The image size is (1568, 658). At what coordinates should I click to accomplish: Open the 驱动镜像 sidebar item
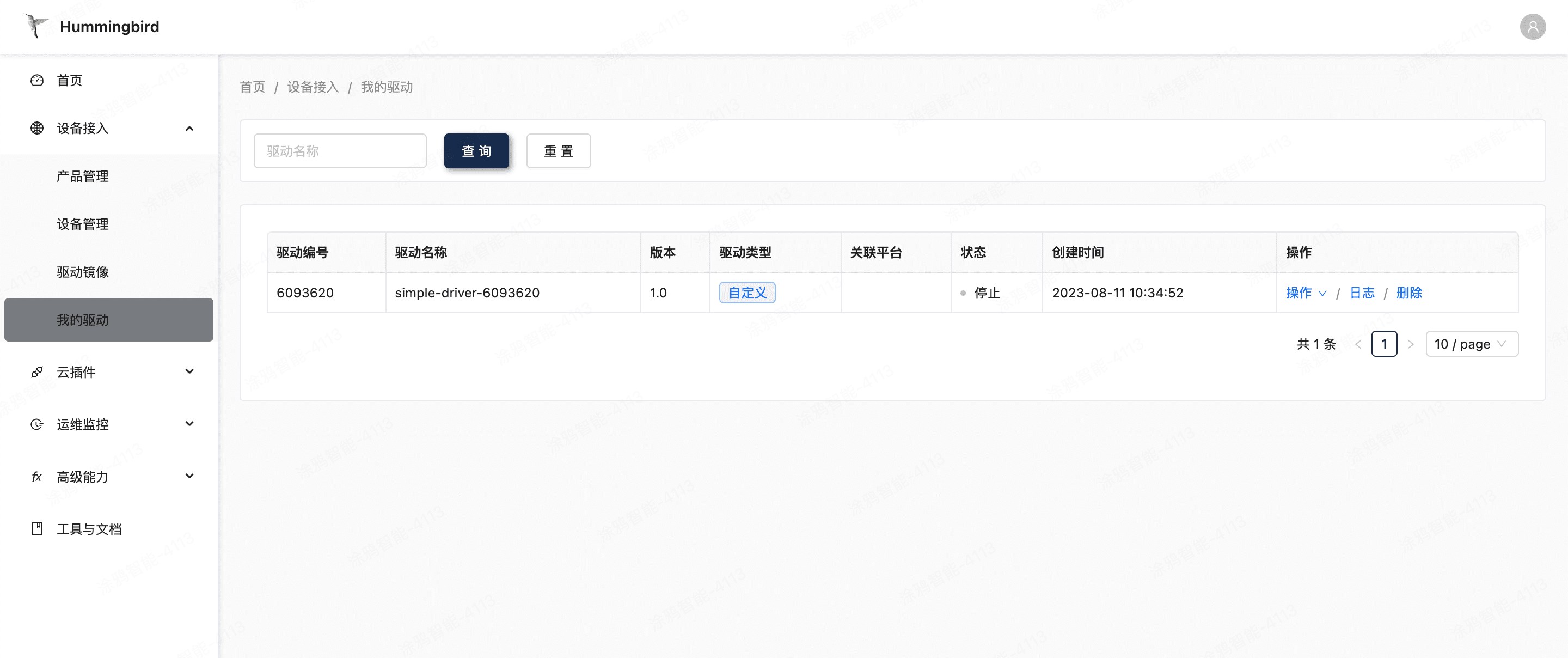click(x=83, y=272)
